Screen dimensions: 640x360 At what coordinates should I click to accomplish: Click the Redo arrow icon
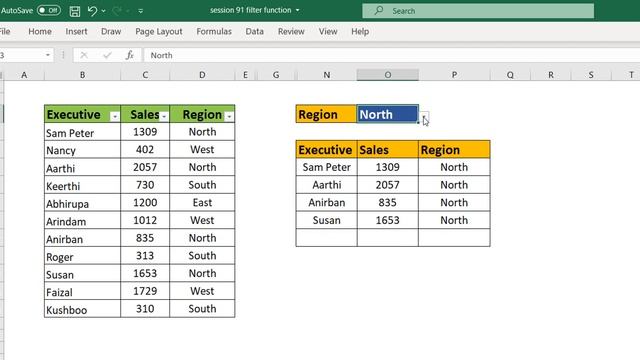[117, 11]
